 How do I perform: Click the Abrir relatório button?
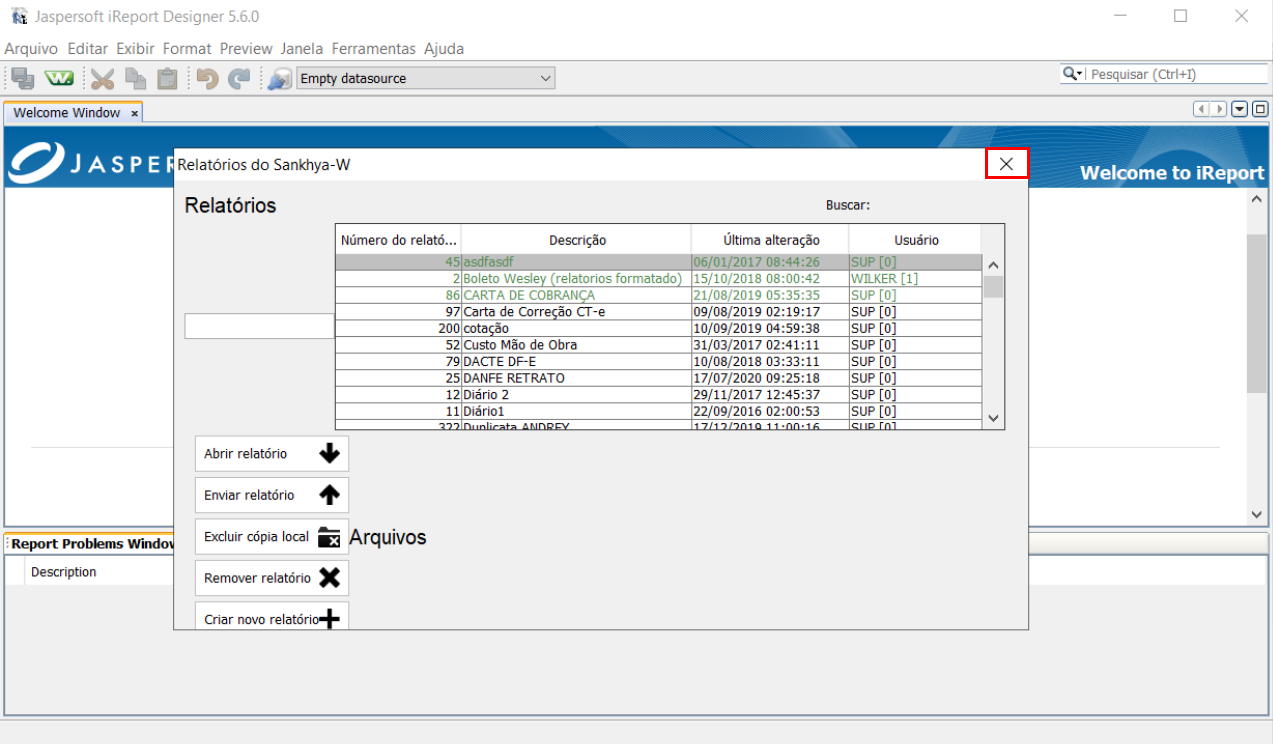click(x=272, y=454)
